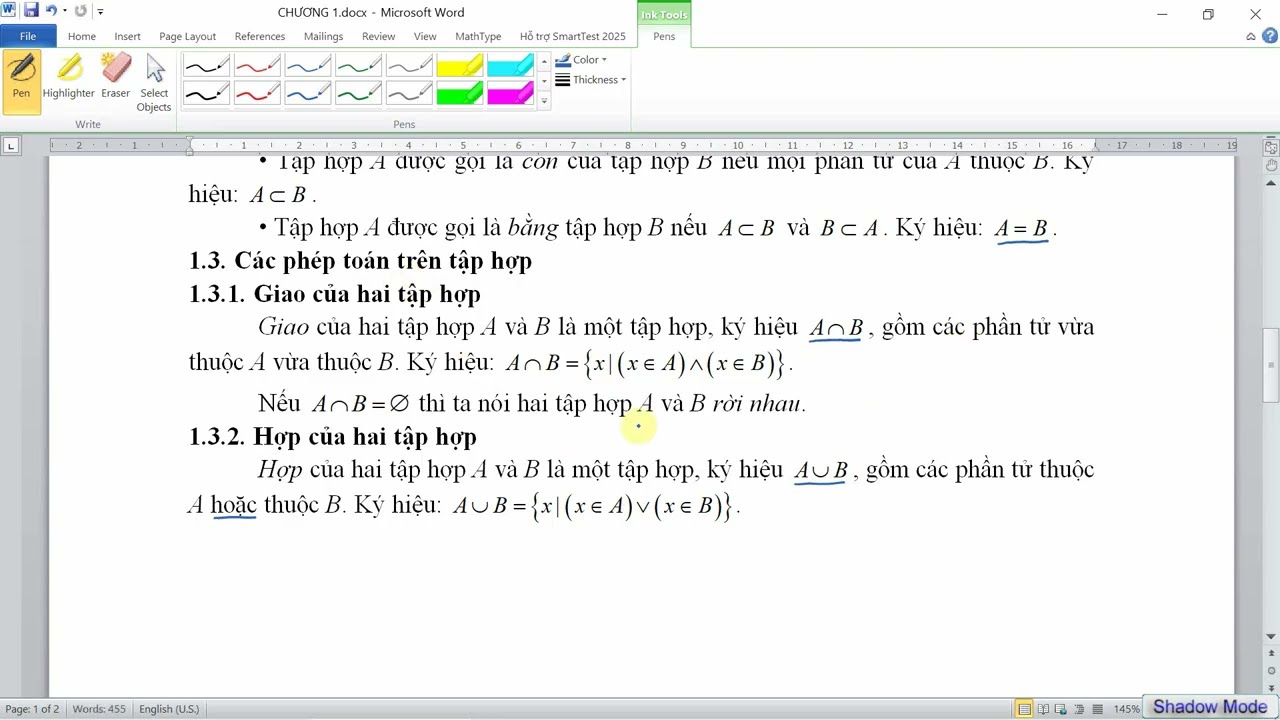1280x720 pixels.
Task: Switch to Full Screen Reading view
Action: point(1043,709)
